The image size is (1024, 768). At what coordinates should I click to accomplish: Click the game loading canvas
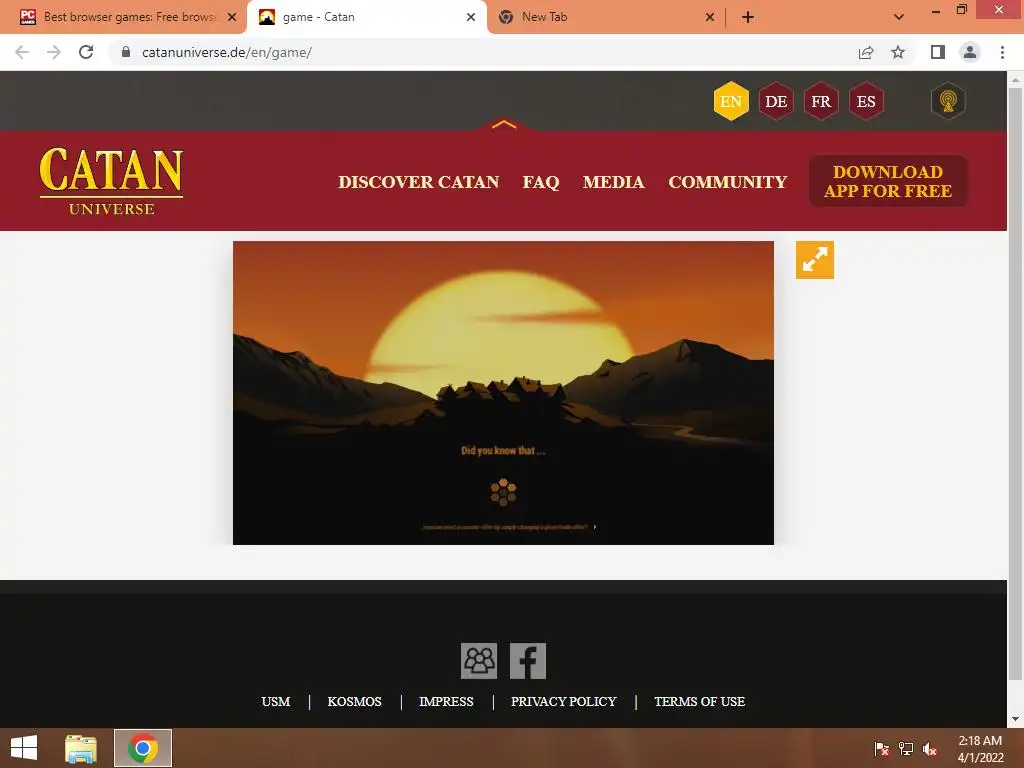pos(503,392)
